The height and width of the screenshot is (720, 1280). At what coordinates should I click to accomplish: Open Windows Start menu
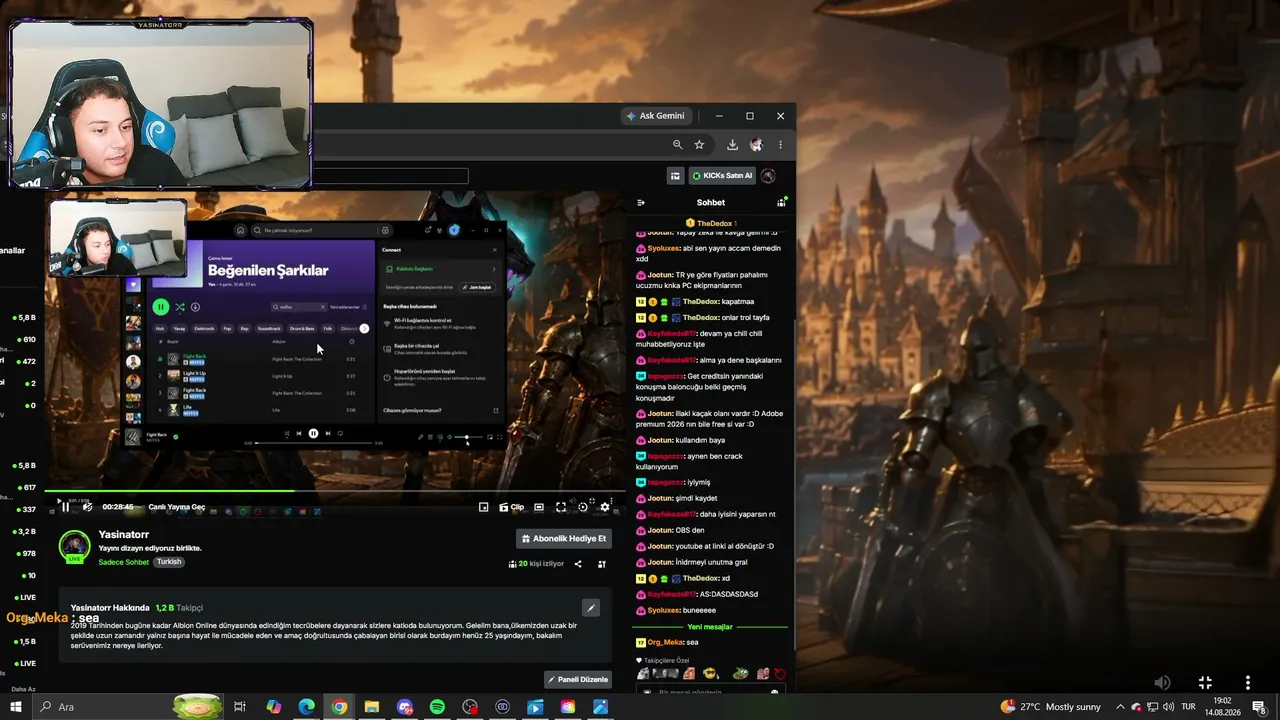coord(16,707)
